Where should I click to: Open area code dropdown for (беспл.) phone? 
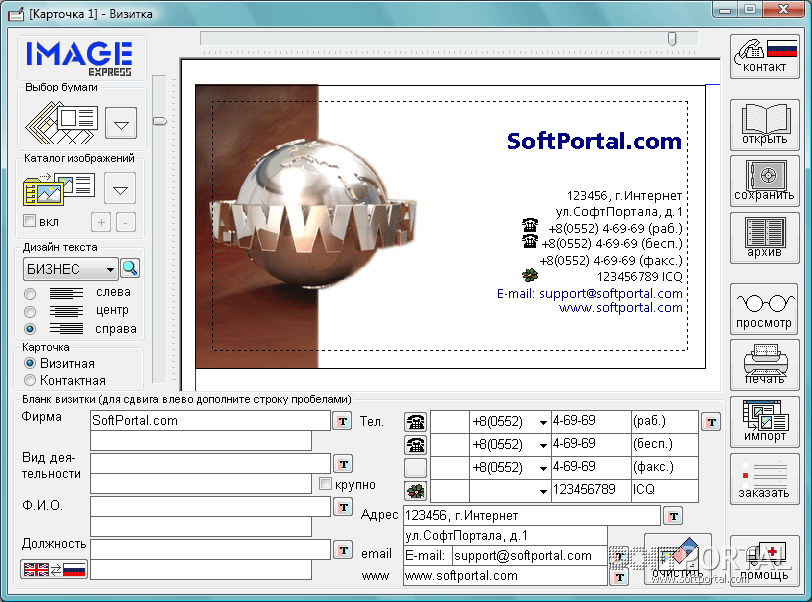click(543, 446)
